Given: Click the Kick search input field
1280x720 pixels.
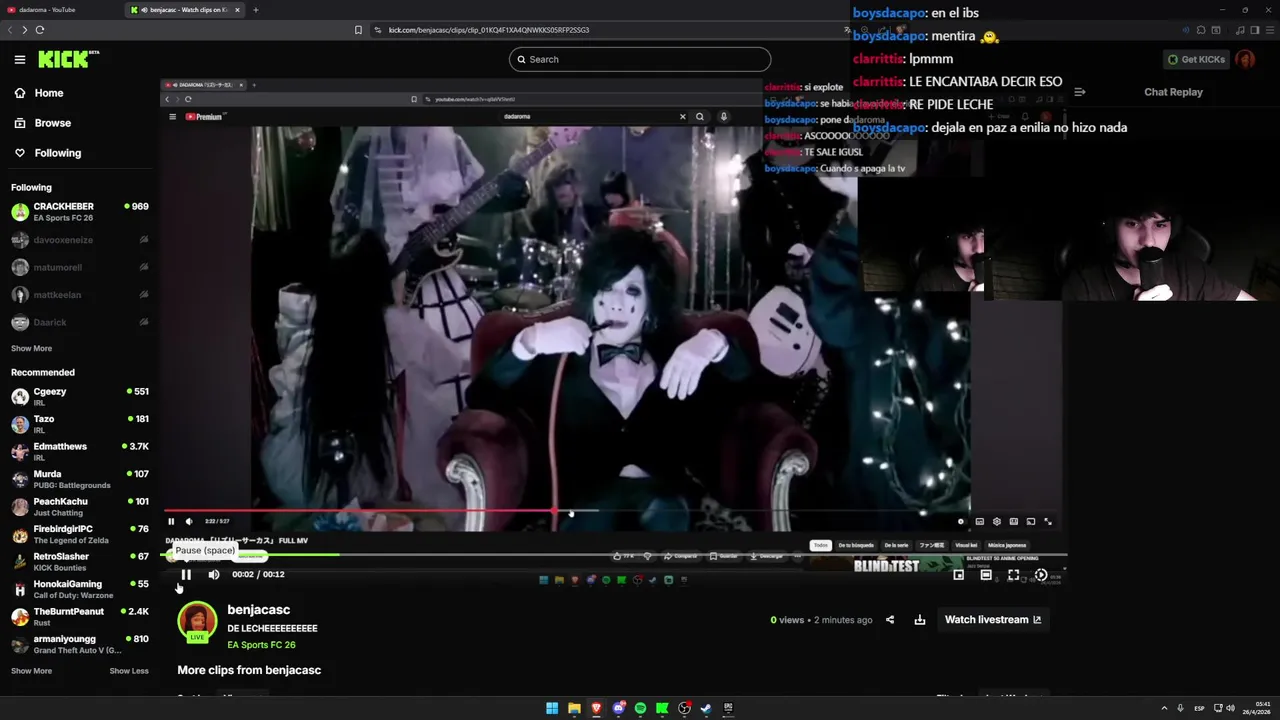Looking at the screenshot, I should point(640,59).
